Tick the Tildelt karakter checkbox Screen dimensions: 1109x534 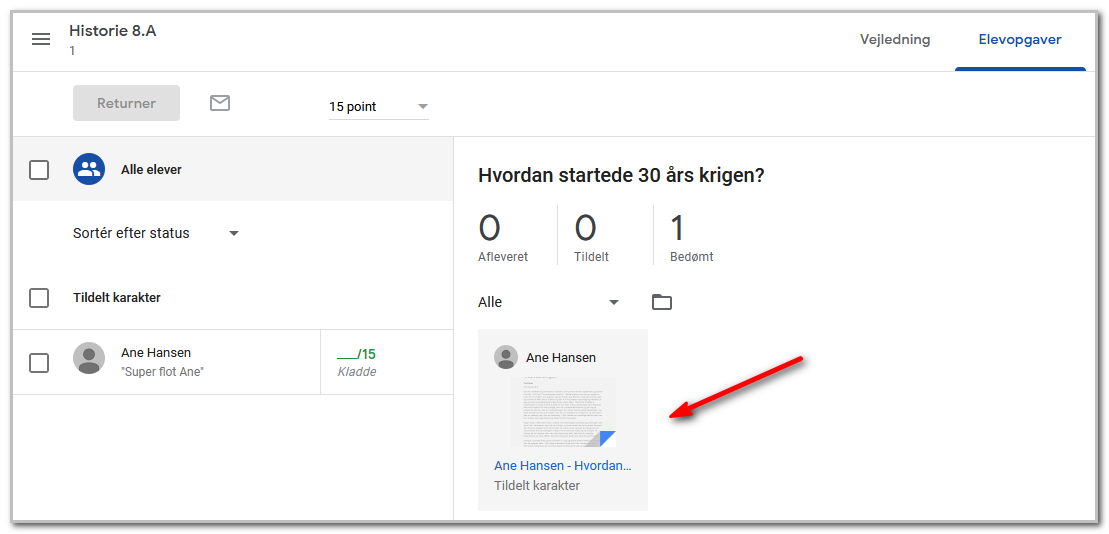pyautogui.click(x=39, y=298)
